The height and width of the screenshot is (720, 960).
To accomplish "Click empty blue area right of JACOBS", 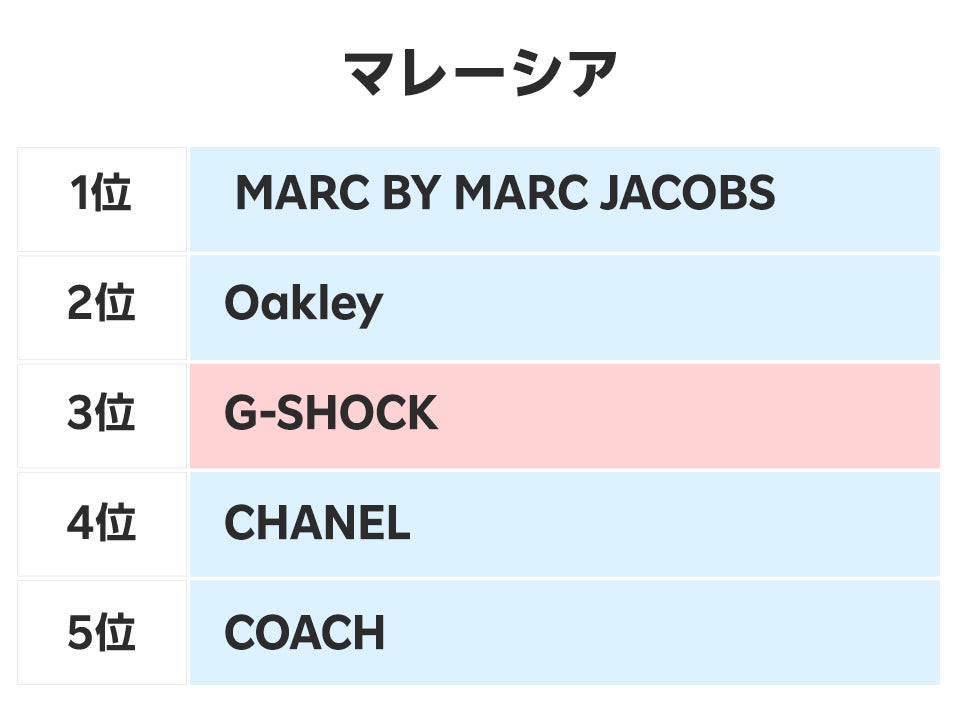I will point(860,194).
